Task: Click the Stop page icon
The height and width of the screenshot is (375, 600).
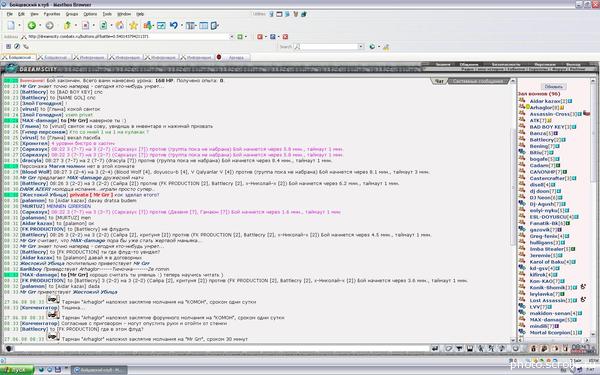Action: (x=86, y=26)
